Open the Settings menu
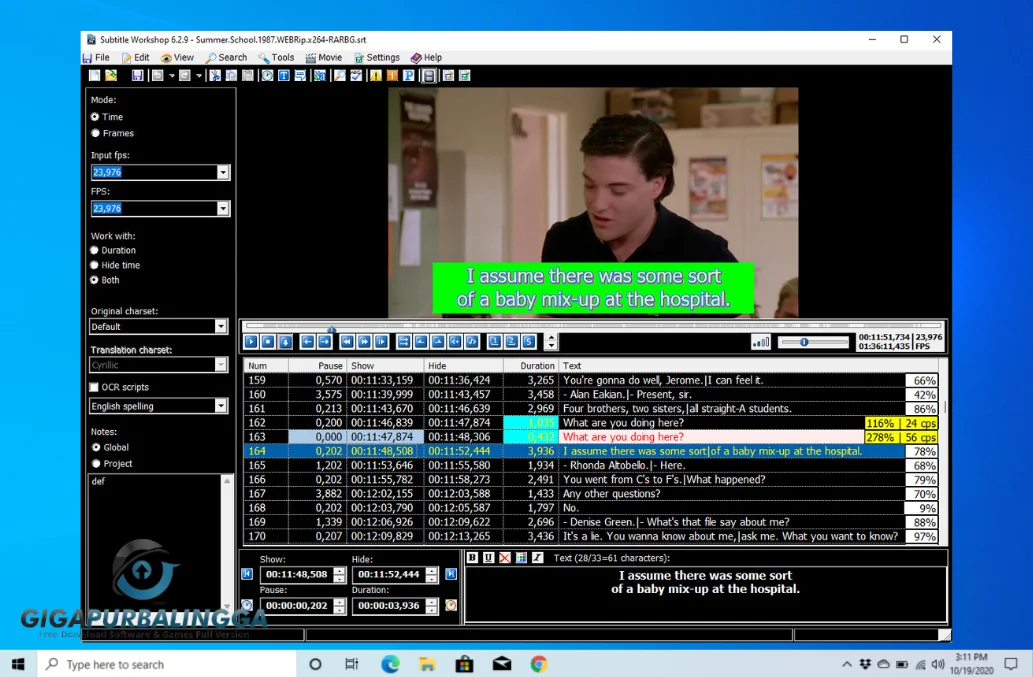This screenshot has width=1033, height=677. 377,57
